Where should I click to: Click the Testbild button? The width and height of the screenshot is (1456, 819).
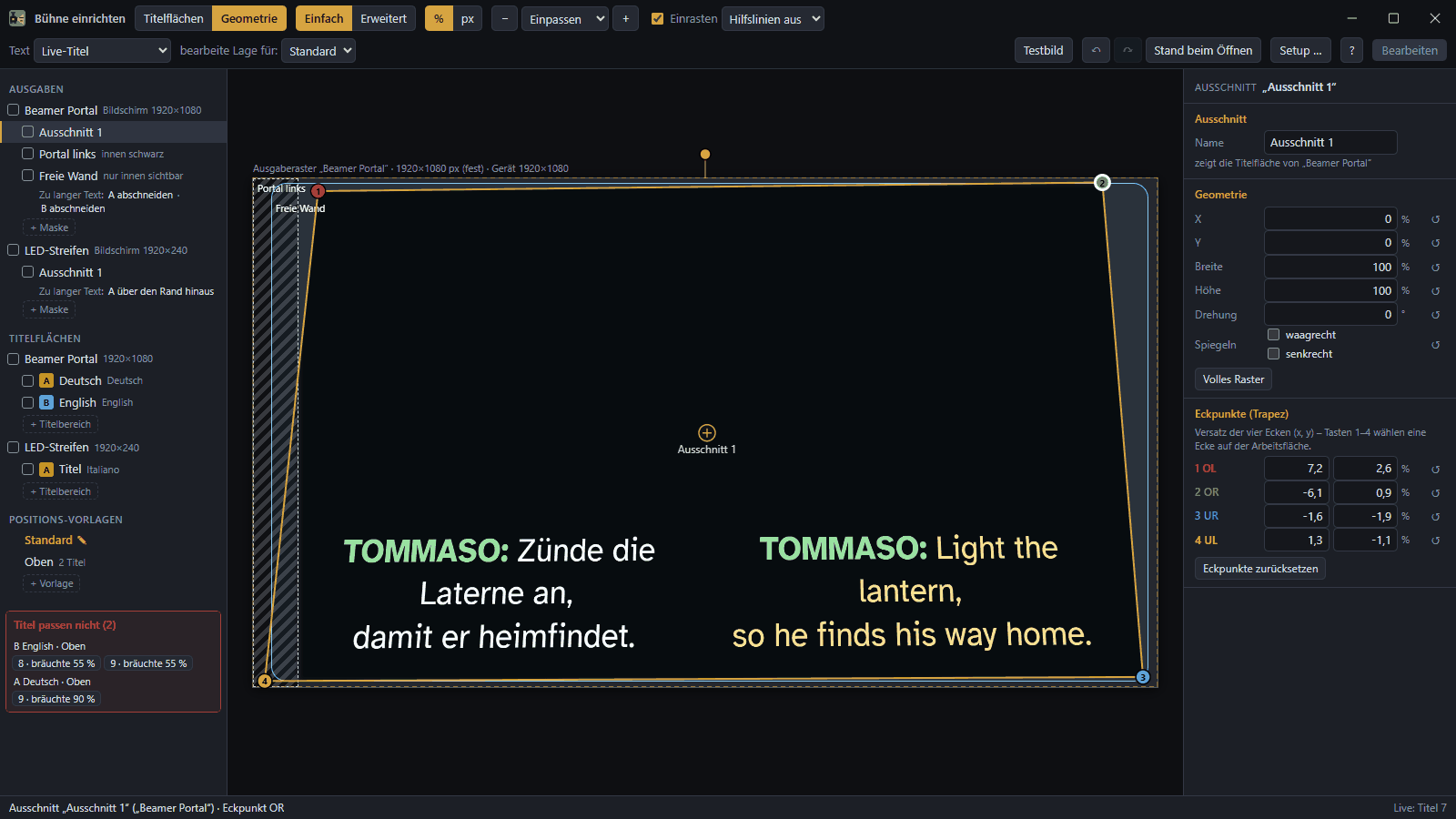point(1043,51)
